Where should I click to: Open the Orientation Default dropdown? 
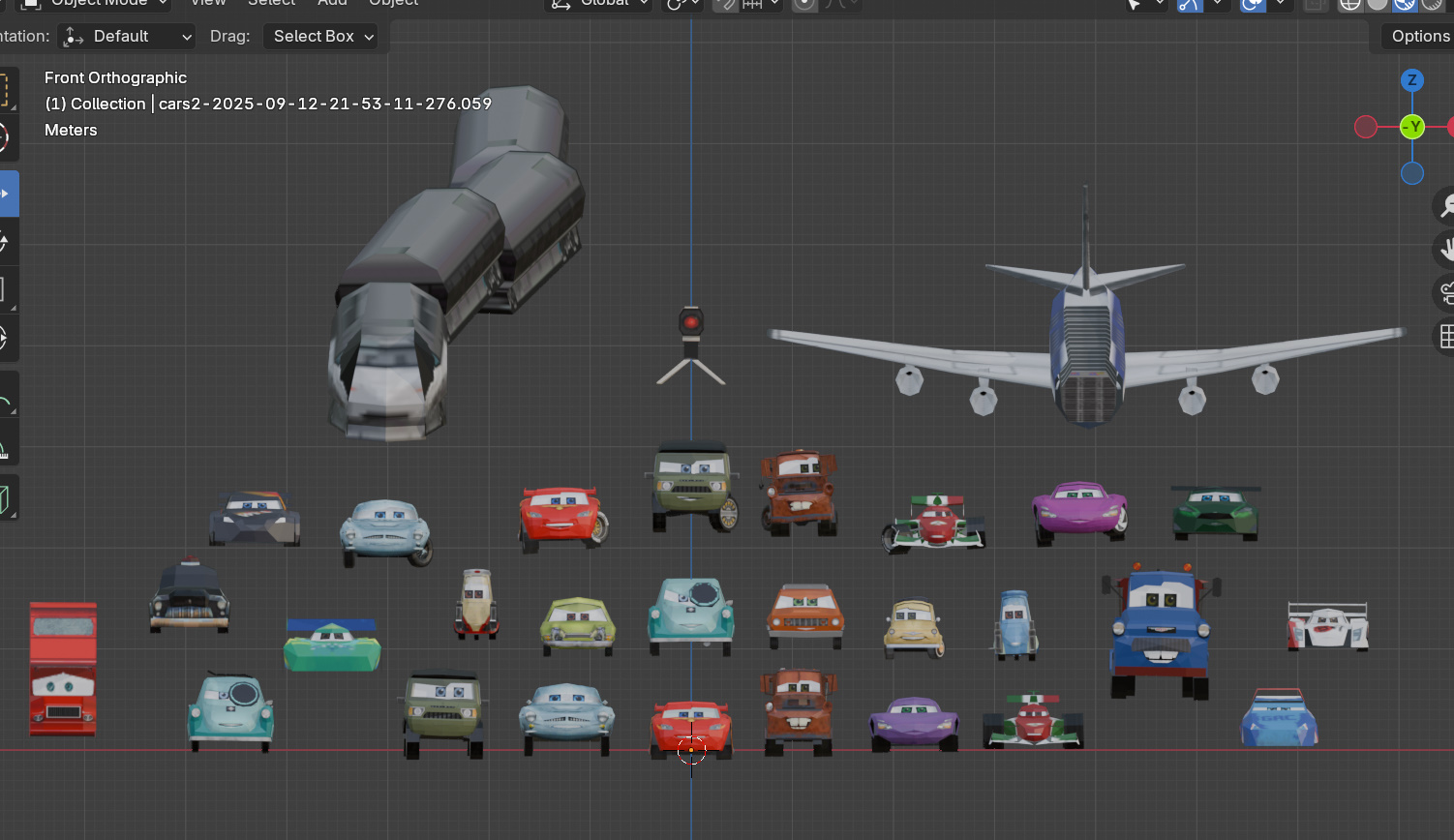tap(127, 37)
